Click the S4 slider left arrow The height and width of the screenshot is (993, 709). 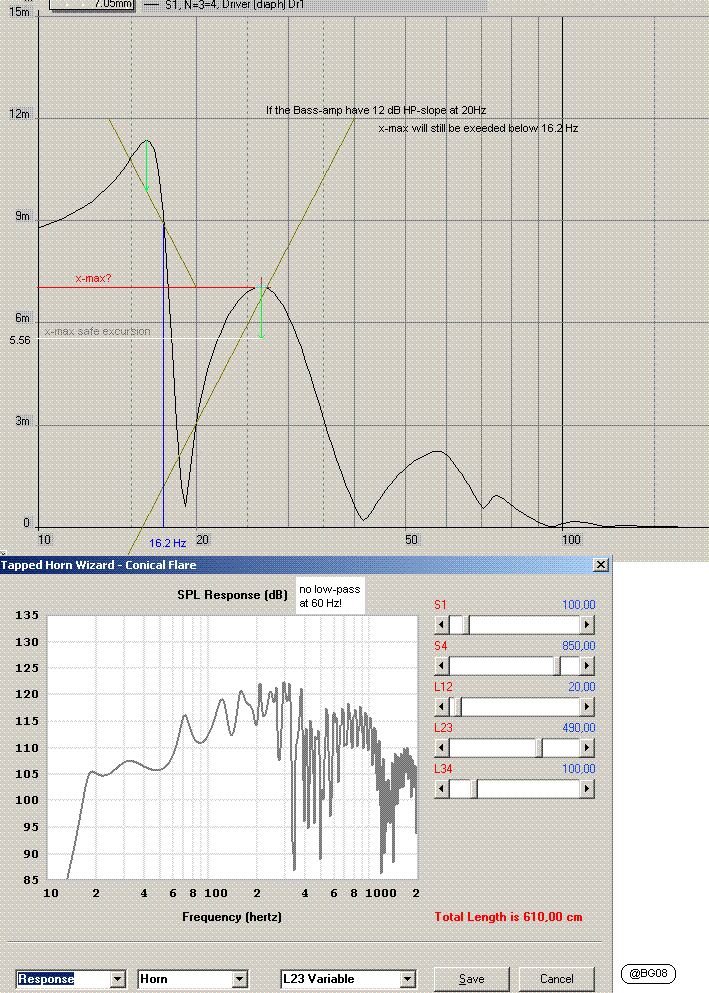(442, 666)
